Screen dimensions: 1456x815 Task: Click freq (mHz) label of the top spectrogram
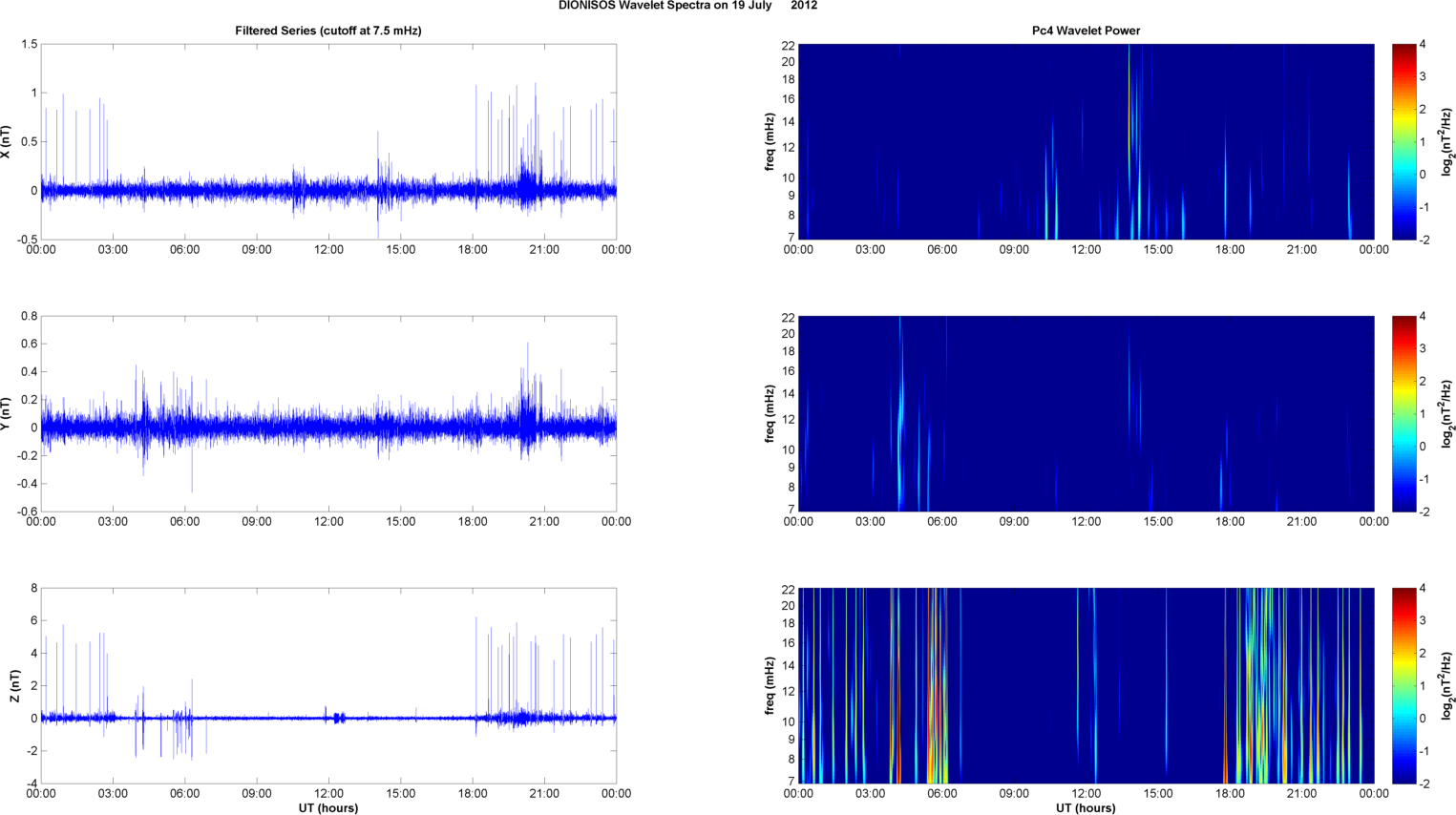click(x=769, y=141)
